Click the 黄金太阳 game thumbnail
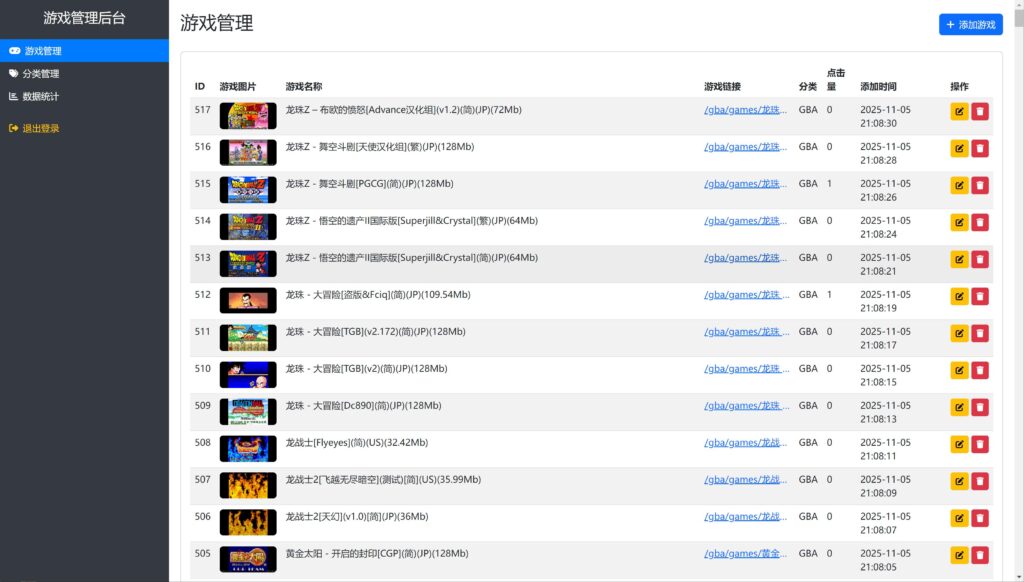Viewport: 1024px width, 582px height. tap(247, 559)
